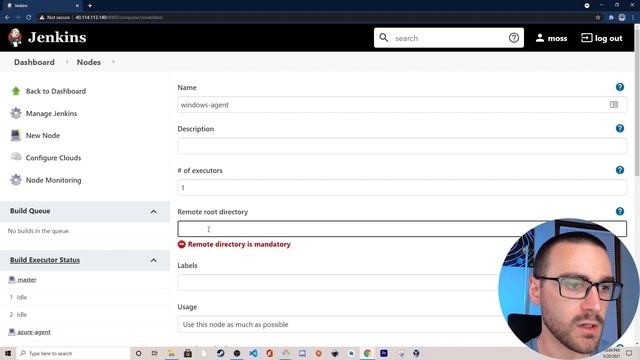Click 'No builds in the queue.' text

click(39, 231)
